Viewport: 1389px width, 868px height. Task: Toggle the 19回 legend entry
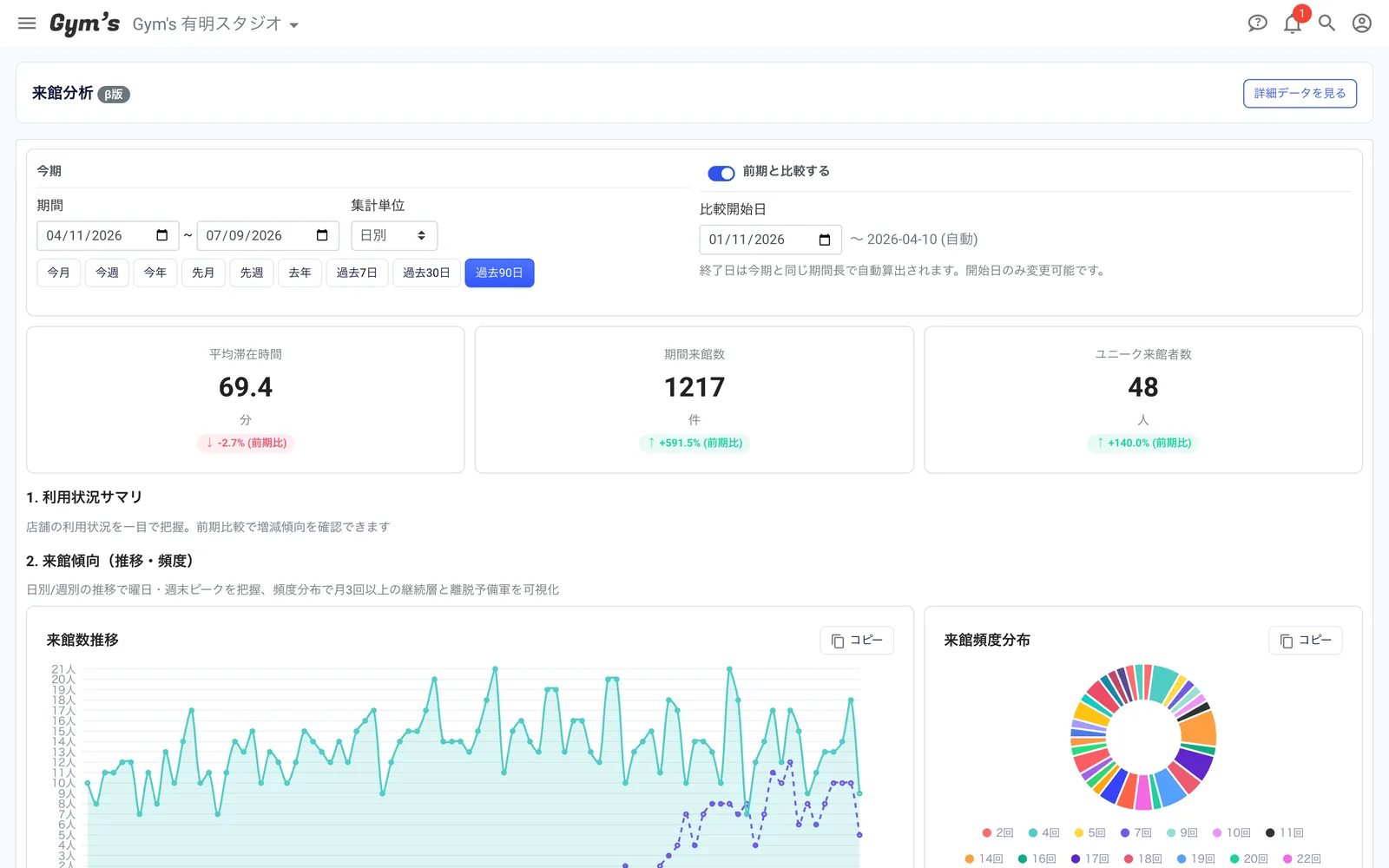coord(1196,858)
